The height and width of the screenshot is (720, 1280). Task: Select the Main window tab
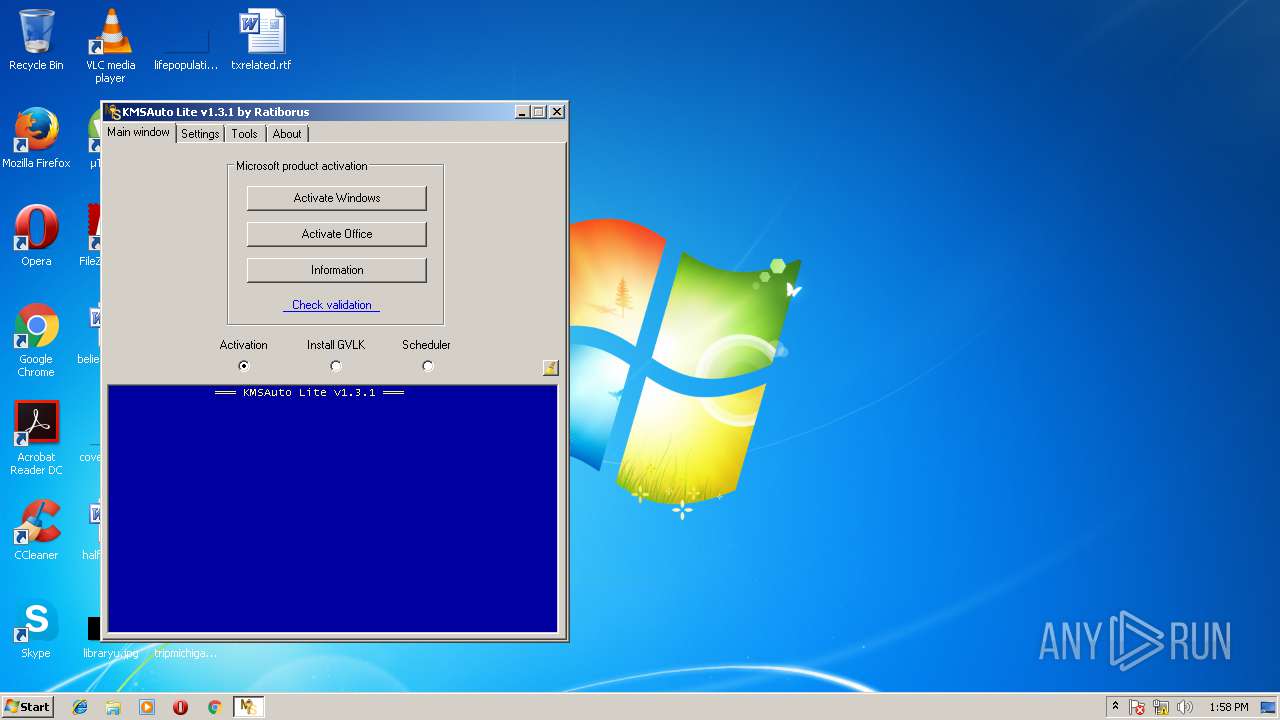(139, 132)
